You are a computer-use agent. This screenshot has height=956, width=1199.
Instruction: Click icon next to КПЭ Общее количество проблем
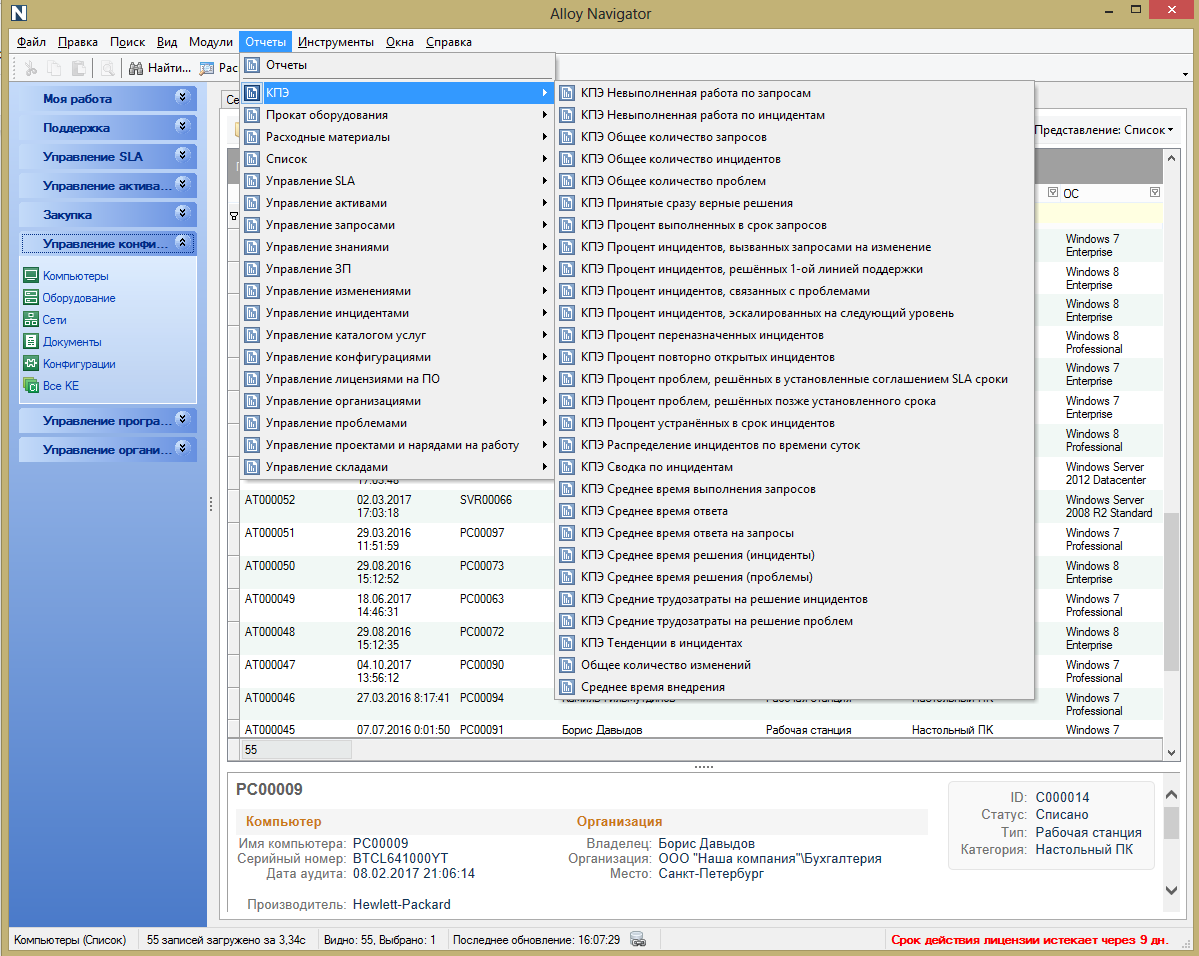click(x=567, y=180)
